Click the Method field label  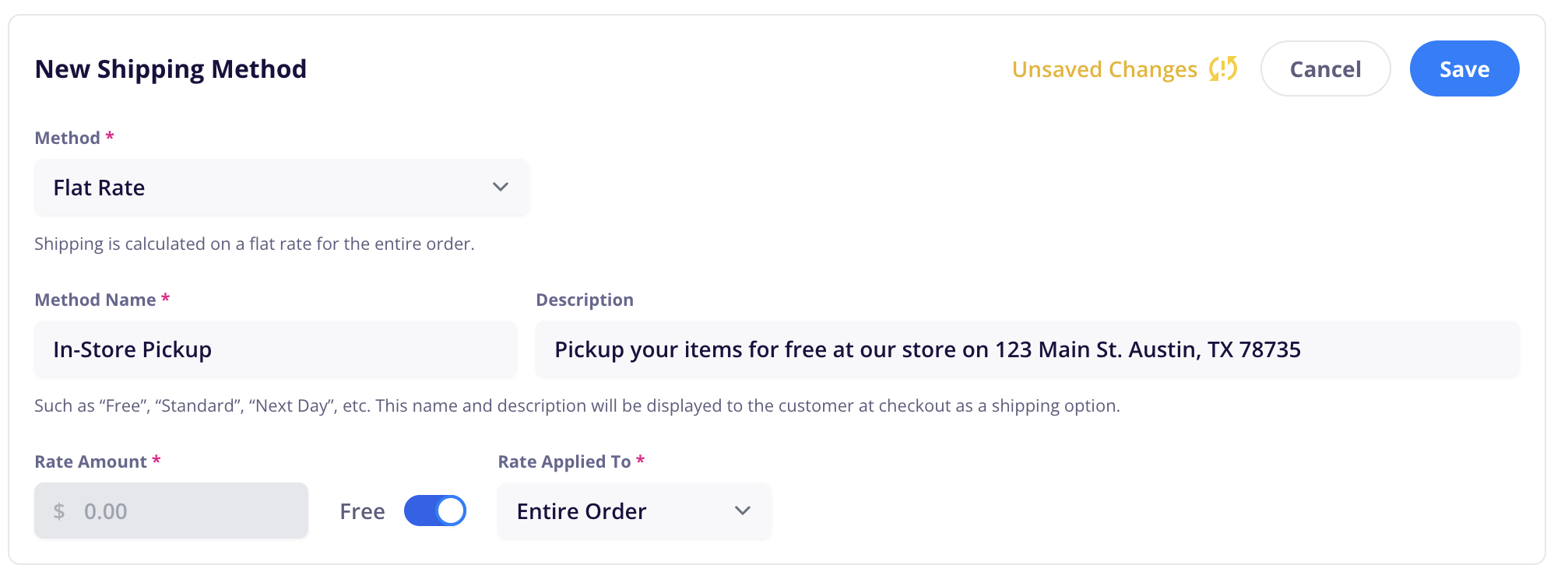(x=68, y=138)
